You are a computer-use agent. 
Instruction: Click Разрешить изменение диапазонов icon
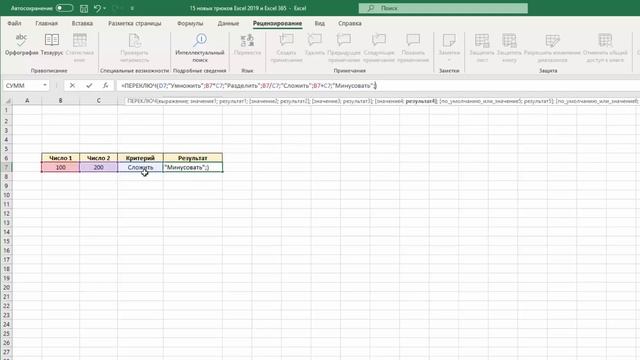point(552,48)
